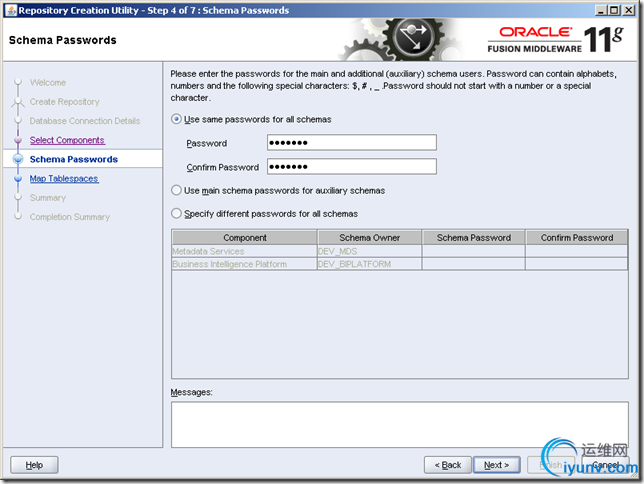Select the Metadata Services table cell
The image size is (644, 484).
pos(244,251)
